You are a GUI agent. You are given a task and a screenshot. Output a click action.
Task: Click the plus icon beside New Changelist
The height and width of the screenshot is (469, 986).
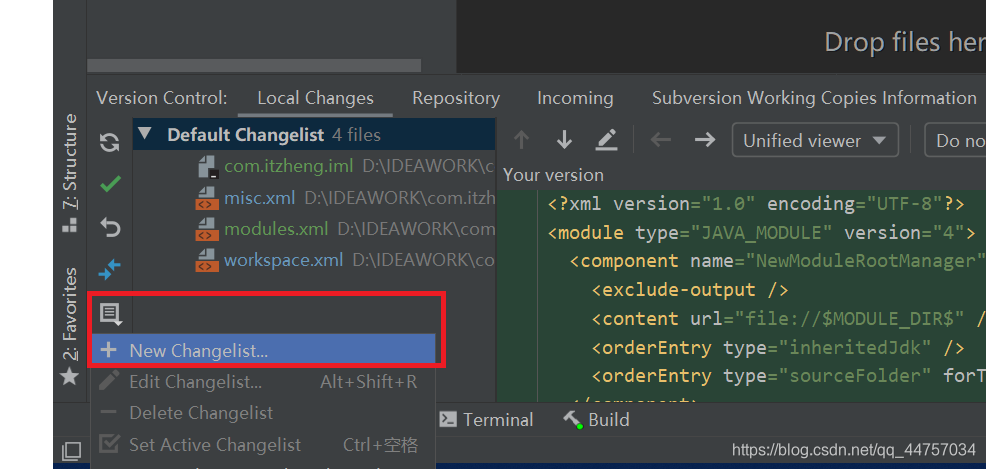pos(109,350)
